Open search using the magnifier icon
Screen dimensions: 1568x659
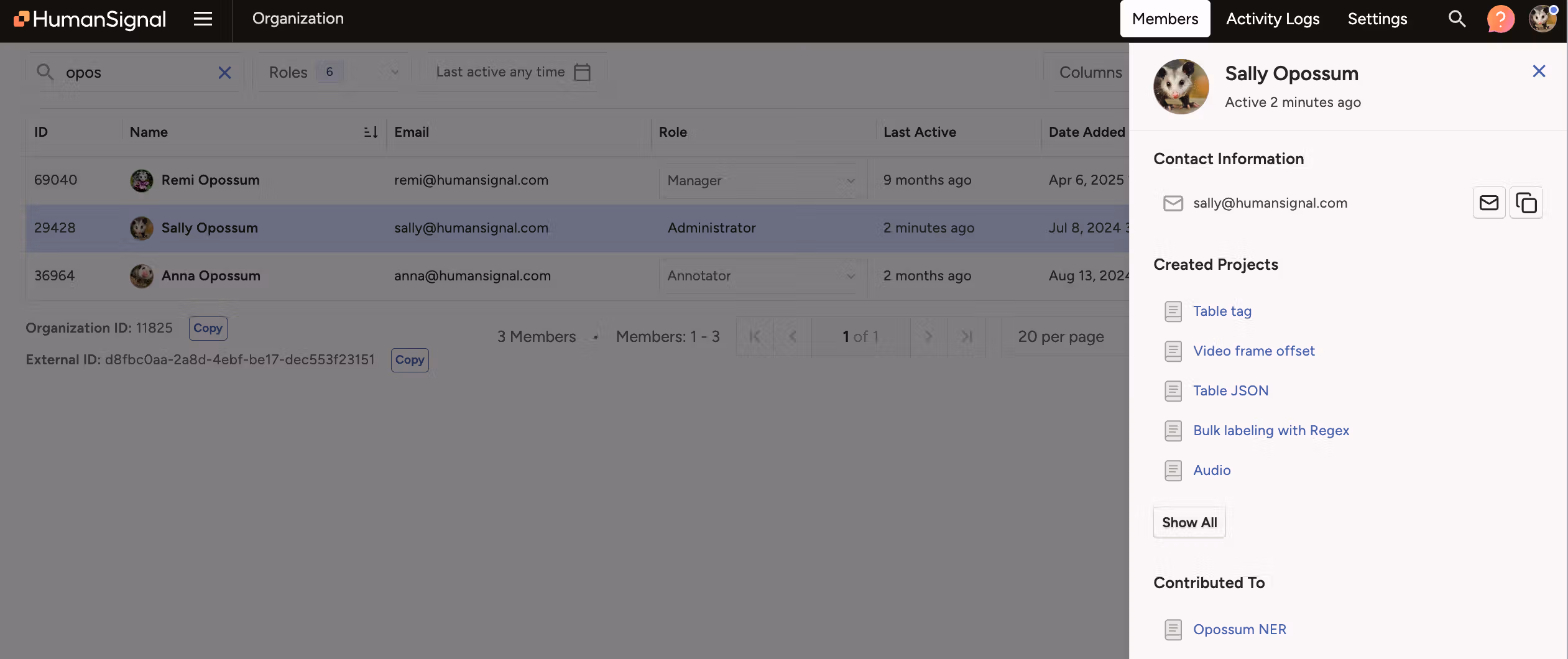[1457, 19]
